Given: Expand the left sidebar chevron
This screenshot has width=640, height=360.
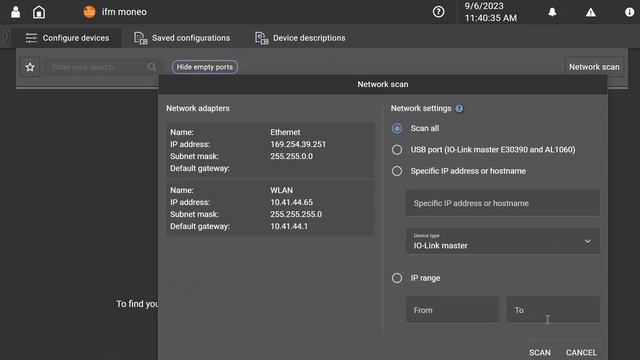Looking at the screenshot, I should pos(7,38).
